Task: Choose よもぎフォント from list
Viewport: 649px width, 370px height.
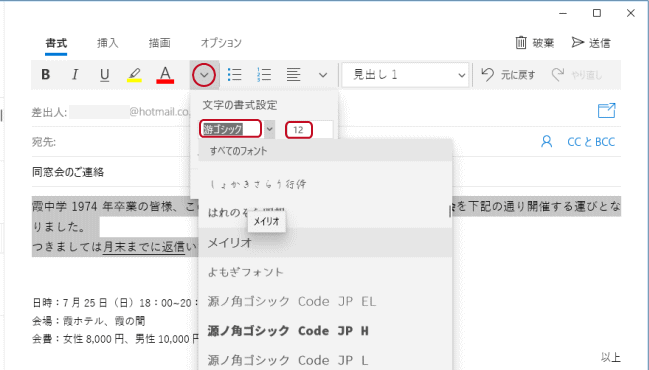Action: click(x=325, y=272)
